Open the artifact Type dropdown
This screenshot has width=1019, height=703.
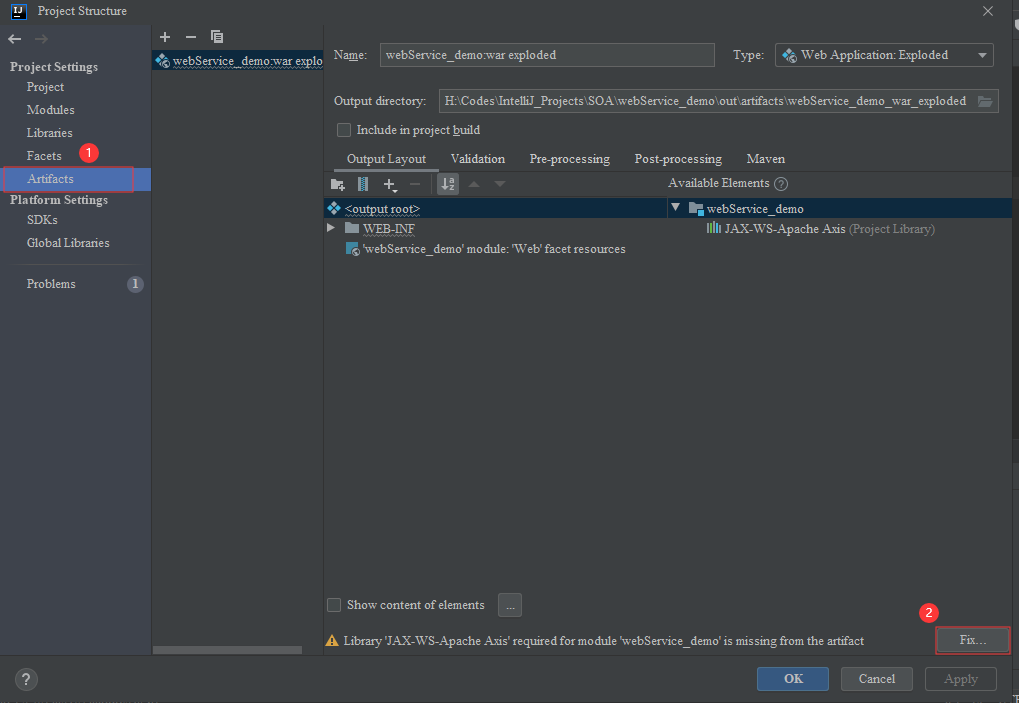[884, 55]
